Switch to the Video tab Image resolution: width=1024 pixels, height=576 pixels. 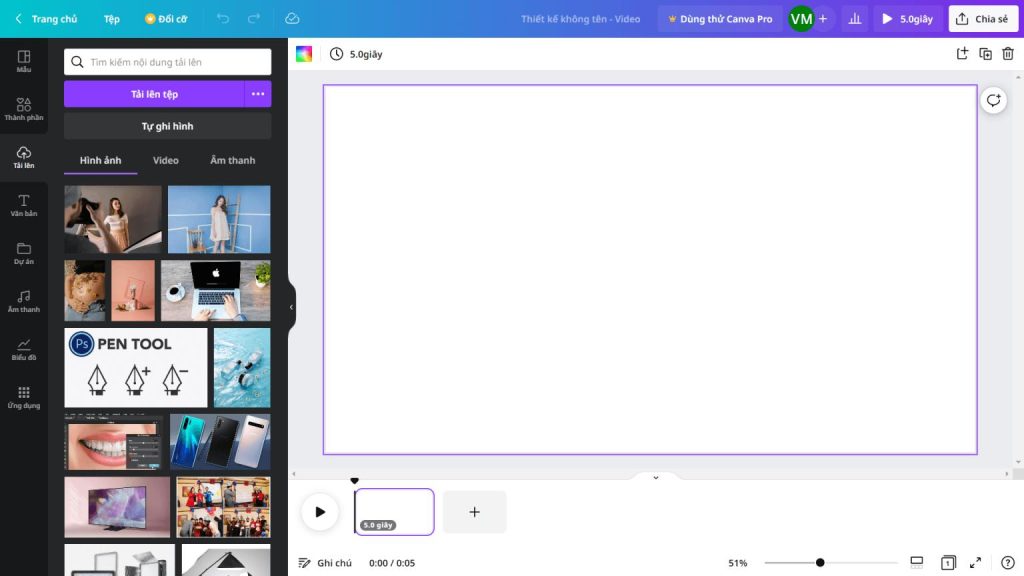[x=165, y=160]
